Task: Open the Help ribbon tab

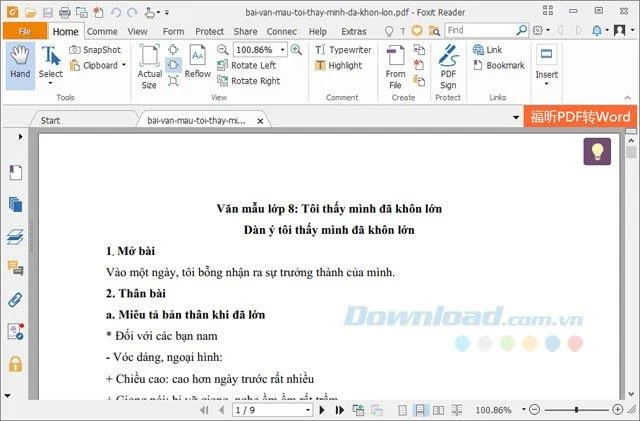Action: (x=318, y=31)
